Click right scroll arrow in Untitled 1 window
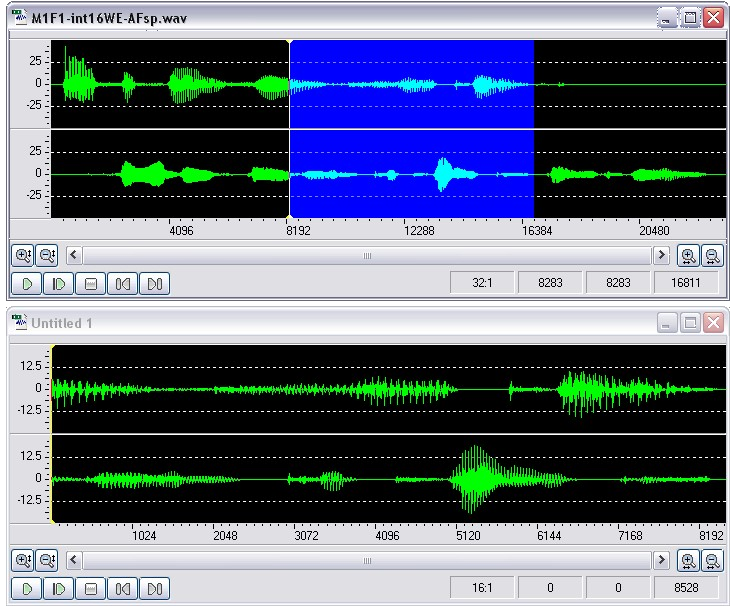736x611 pixels. [661, 560]
